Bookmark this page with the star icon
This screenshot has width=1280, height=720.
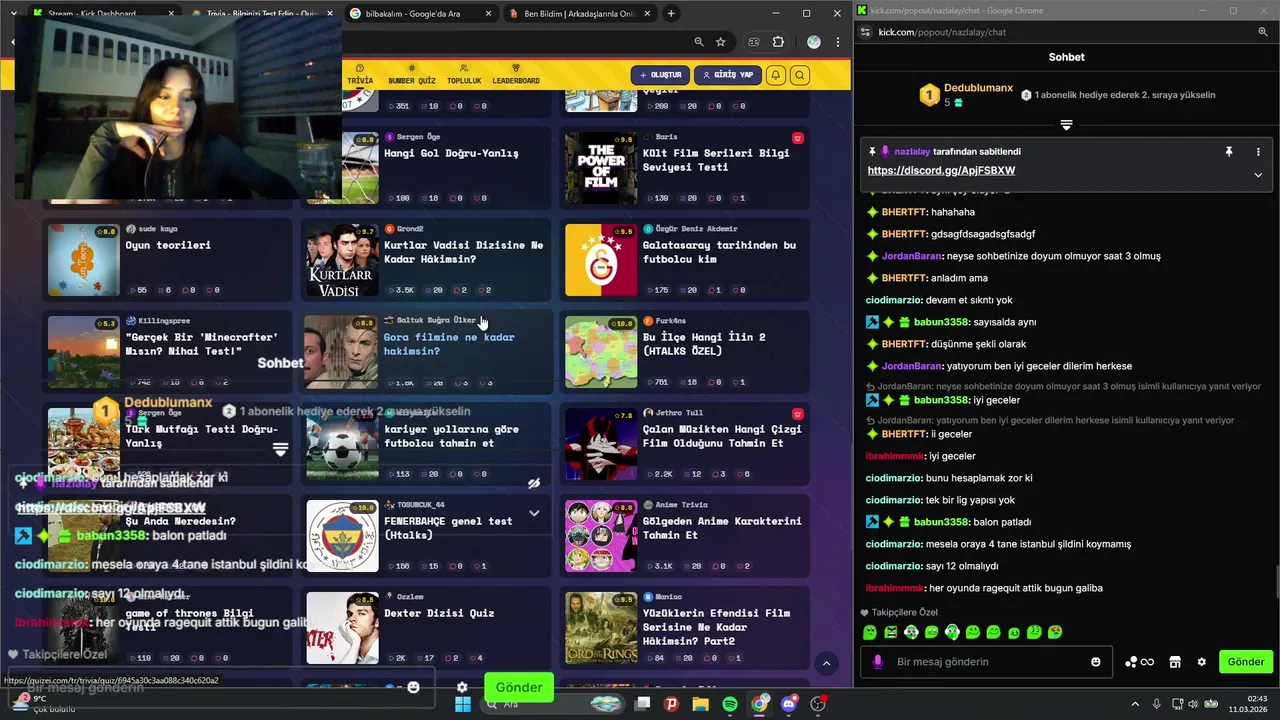[x=721, y=42]
